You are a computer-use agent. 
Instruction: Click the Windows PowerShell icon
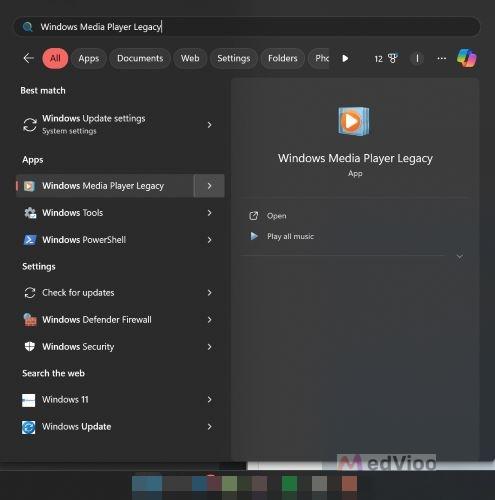coord(30,240)
